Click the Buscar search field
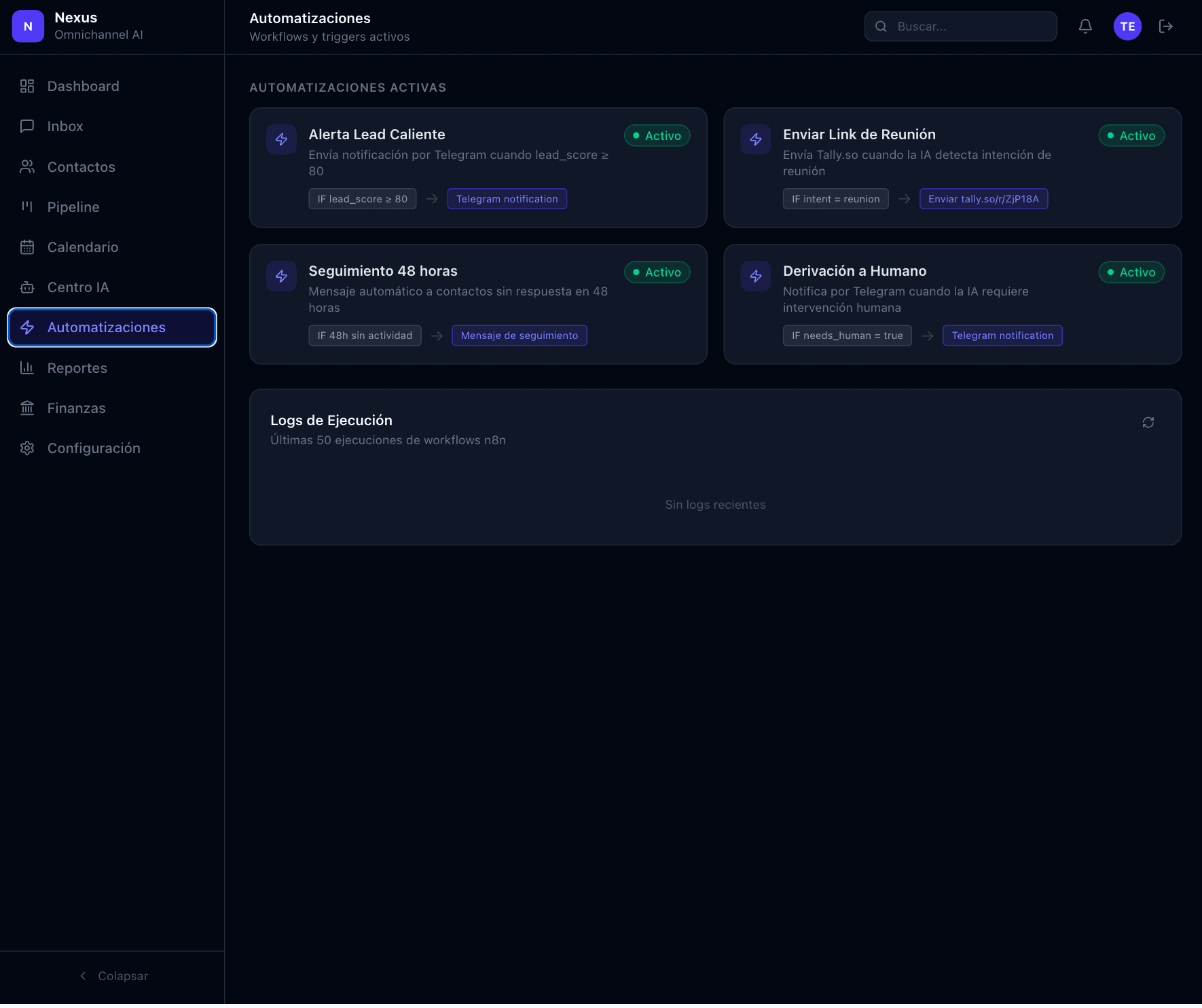Screen dimensions: 1202x1008 click(960, 26)
